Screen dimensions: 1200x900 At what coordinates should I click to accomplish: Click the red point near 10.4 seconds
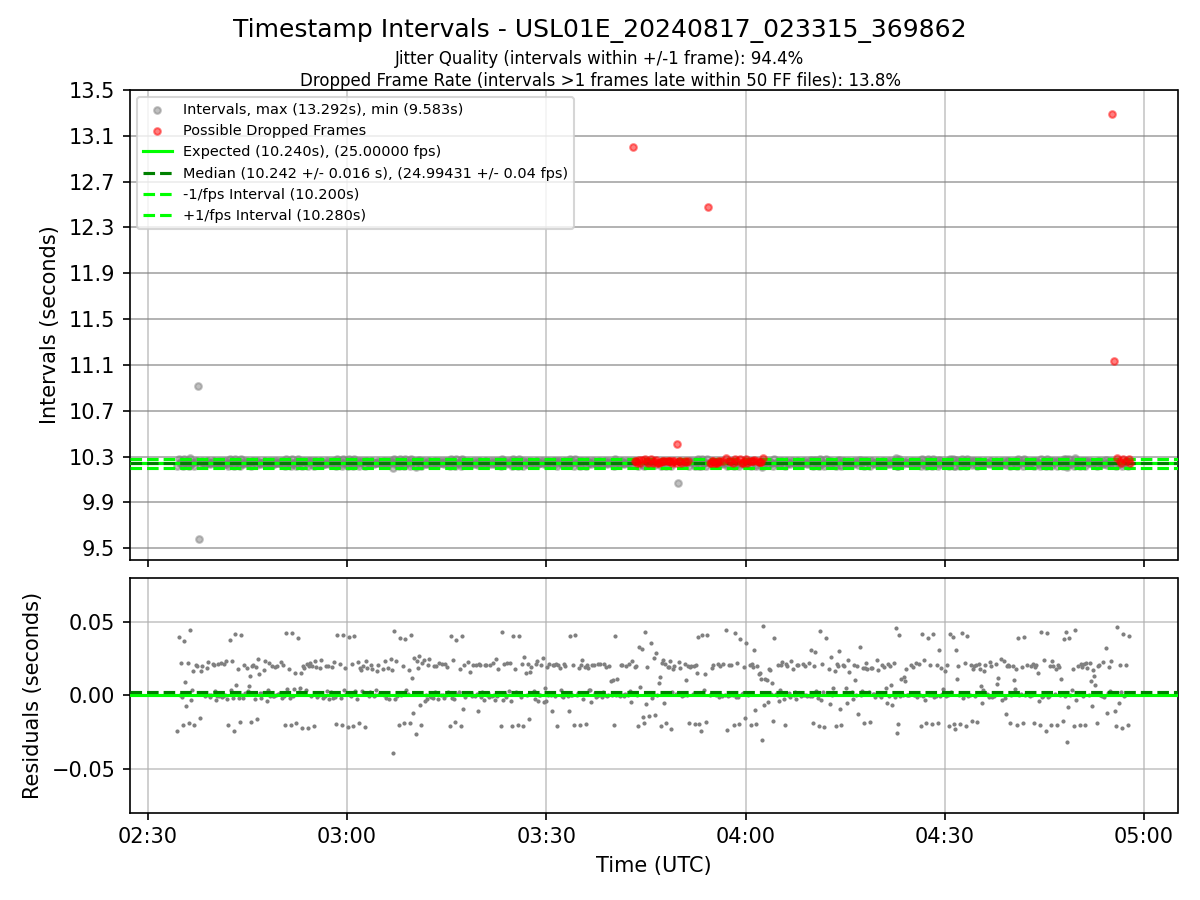click(x=677, y=444)
